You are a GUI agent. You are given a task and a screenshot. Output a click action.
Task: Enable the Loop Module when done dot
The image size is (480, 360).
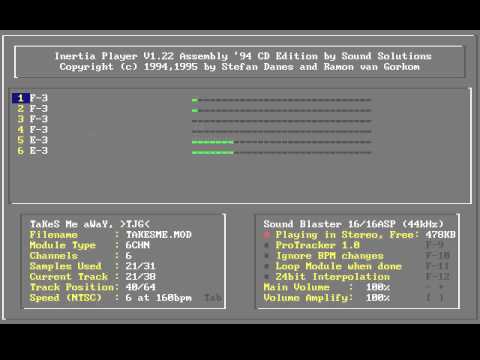tap(267, 266)
